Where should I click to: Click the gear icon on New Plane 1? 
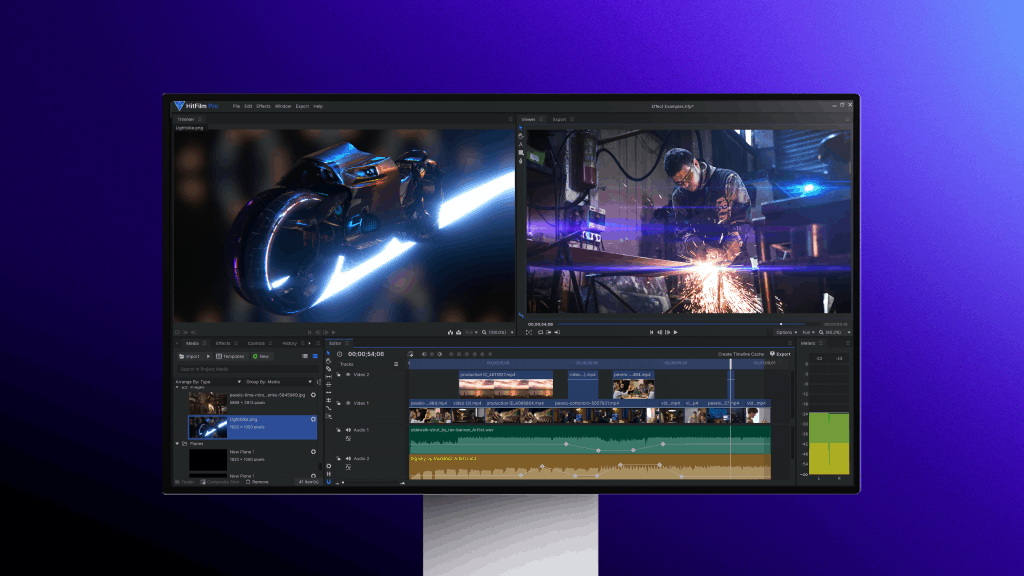[313, 452]
